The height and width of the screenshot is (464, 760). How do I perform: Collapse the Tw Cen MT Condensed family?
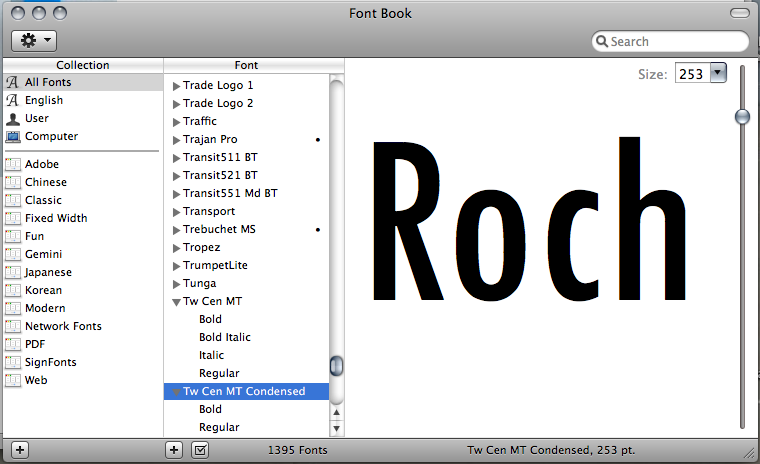click(x=176, y=392)
